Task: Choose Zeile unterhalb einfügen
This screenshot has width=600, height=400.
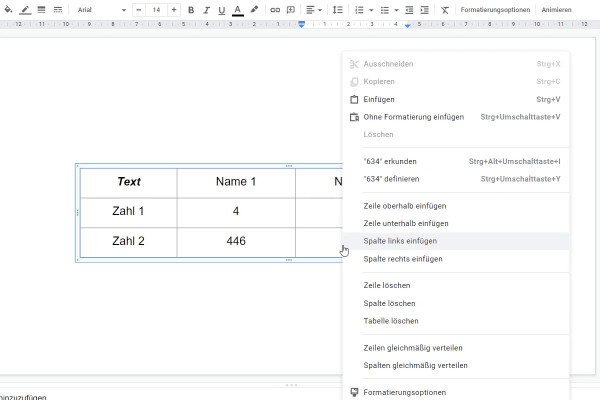Action: pyautogui.click(x=455, y=224)
